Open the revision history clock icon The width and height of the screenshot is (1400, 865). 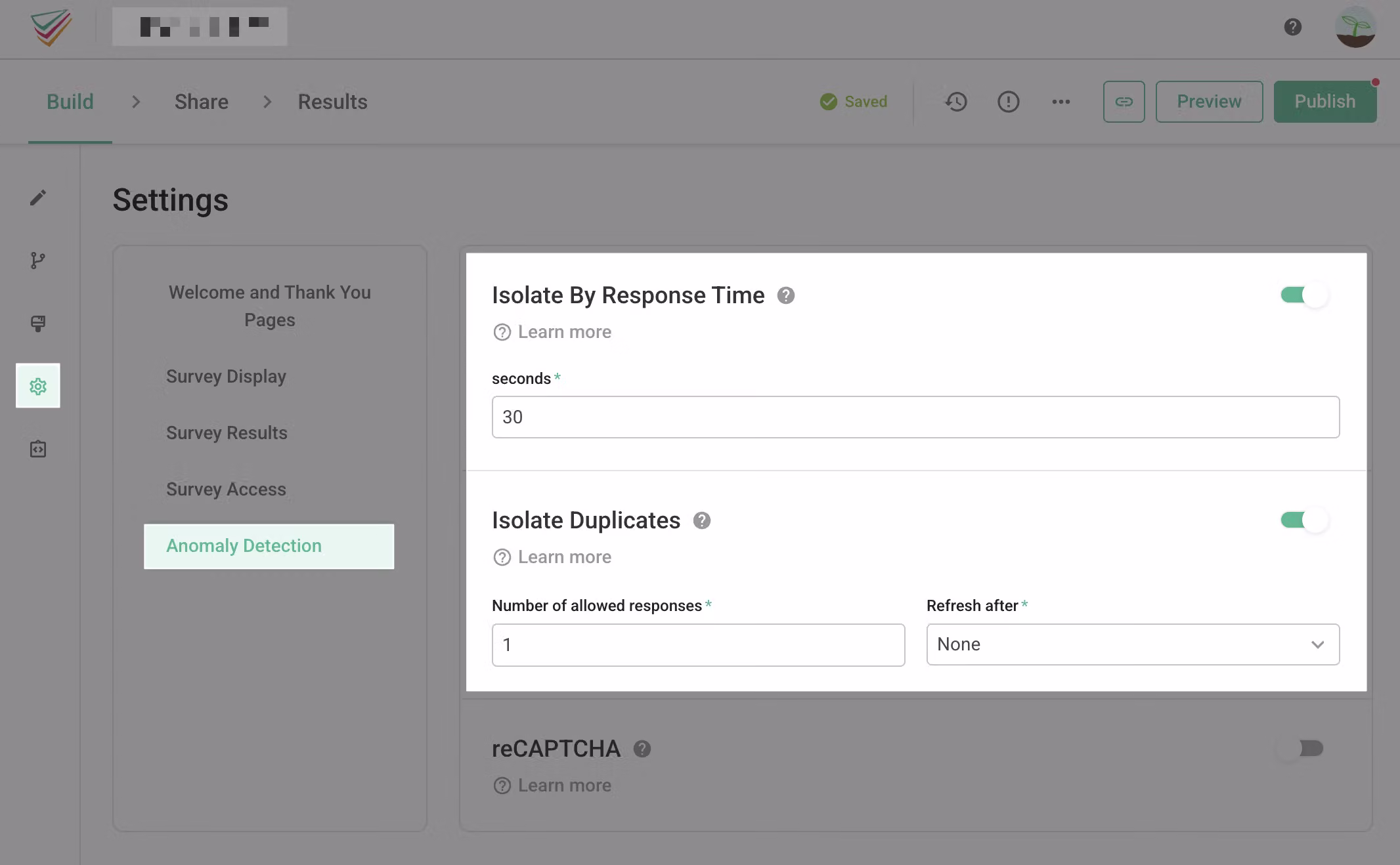[956, 102]
